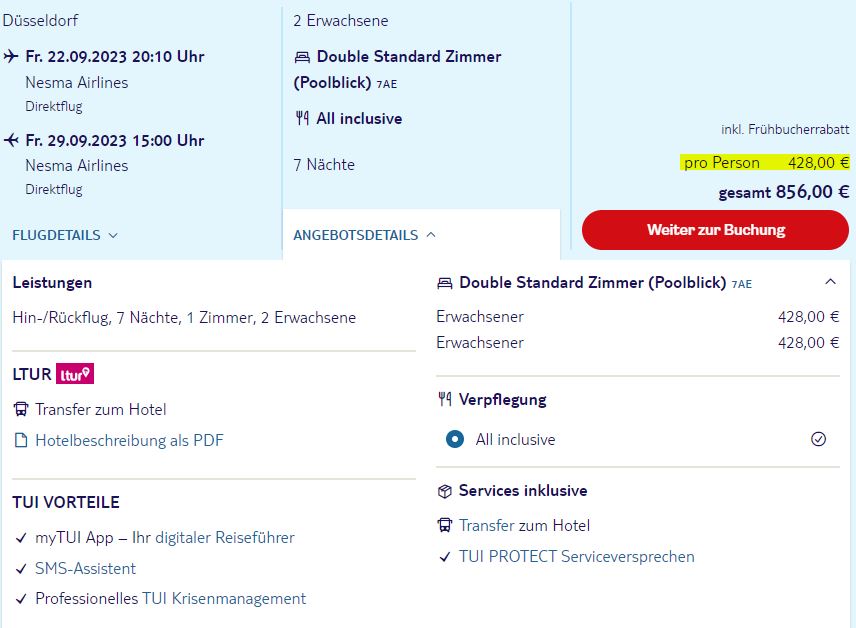Collapse the Double Standard Zimmer price breakdown
The width and height of the screenshot is (856, 628).
tap(830, 282)
